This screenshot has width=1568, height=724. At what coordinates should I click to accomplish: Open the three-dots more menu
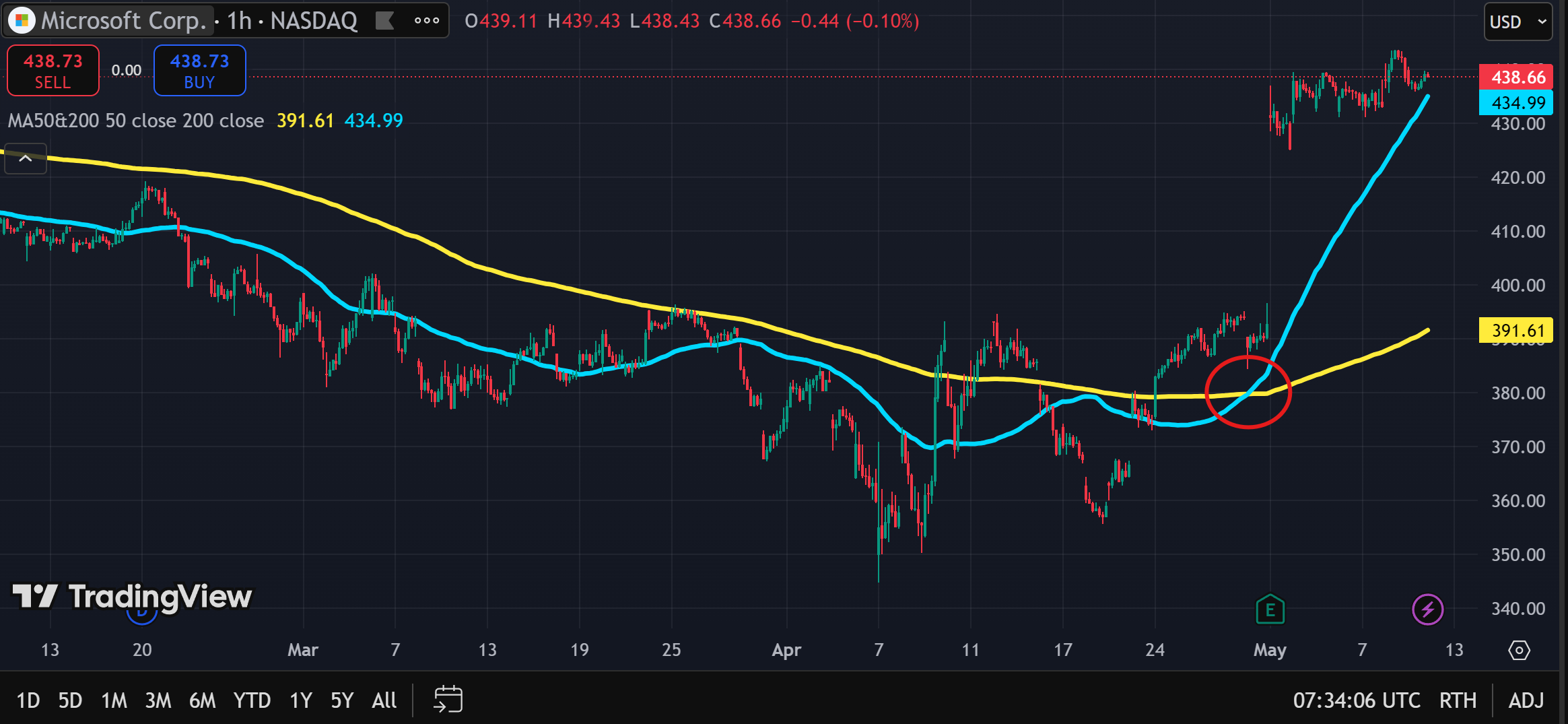coord(427,21)
